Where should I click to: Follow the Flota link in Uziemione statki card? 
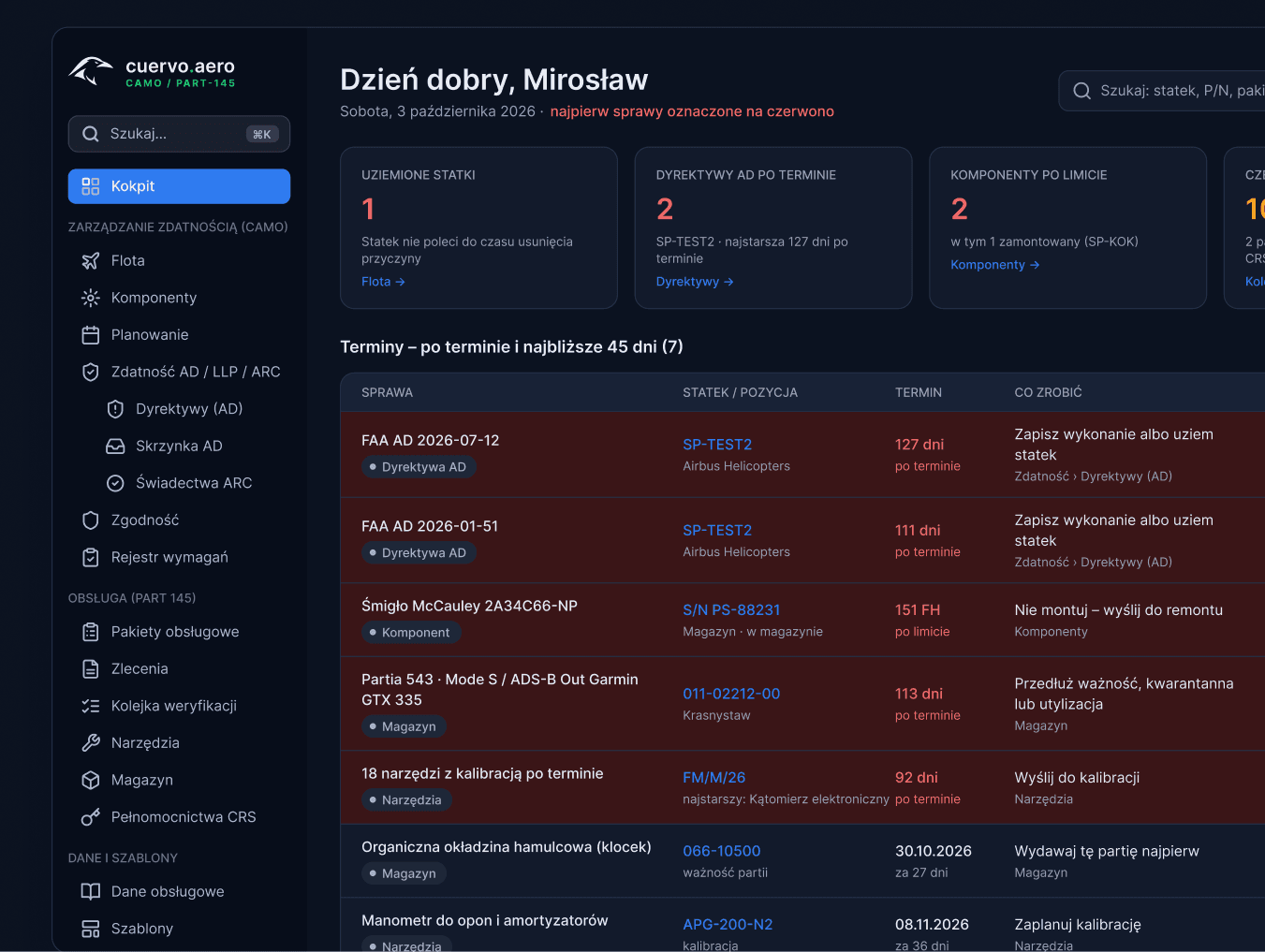click(x=383, y=282)
